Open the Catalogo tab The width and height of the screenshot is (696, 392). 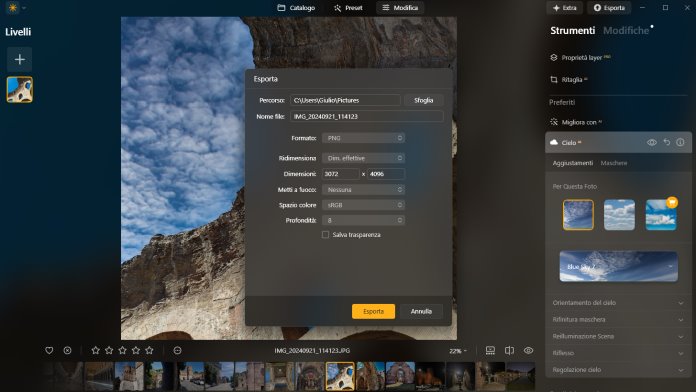[296, 8]
